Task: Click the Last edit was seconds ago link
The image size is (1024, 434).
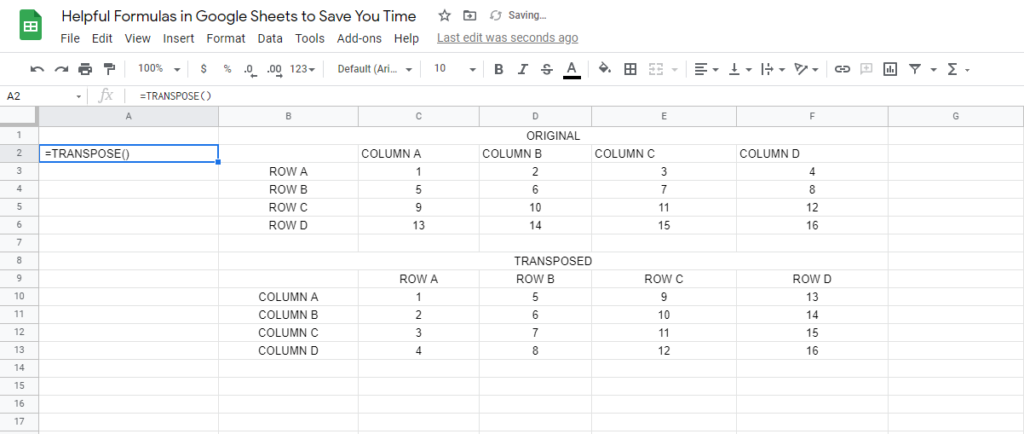Action: (x=507, y=38)
